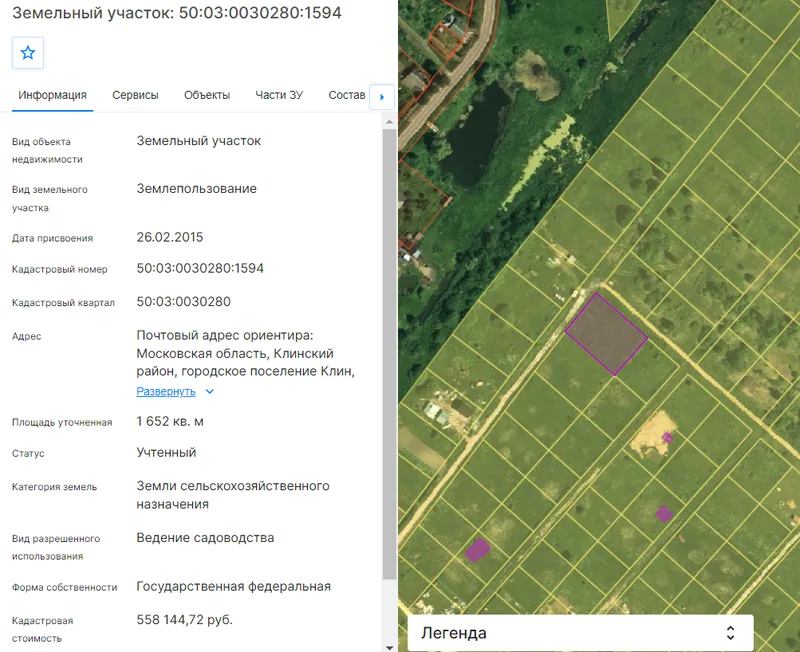Image resolution: width=800 pixels, height=652 pixels.
Task: Select the highlighted purple-outlined parcel on map
Action: point(606,334)
